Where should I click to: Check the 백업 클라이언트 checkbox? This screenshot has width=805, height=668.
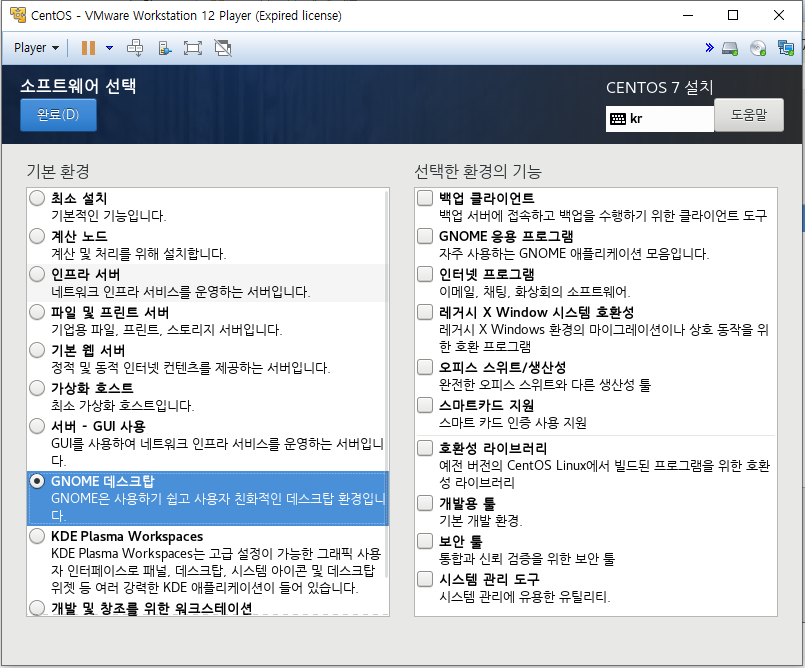[425, 198]
